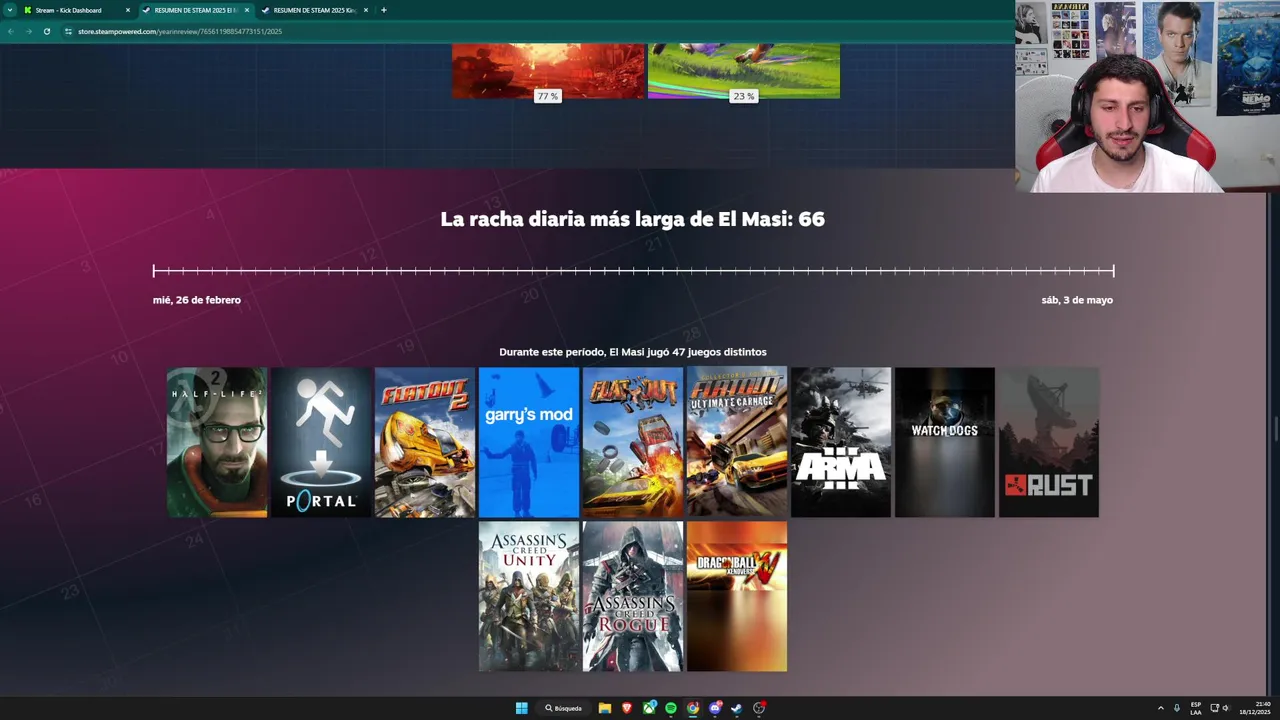Open Assassin's Creed Rogue cover

point(633,596)
